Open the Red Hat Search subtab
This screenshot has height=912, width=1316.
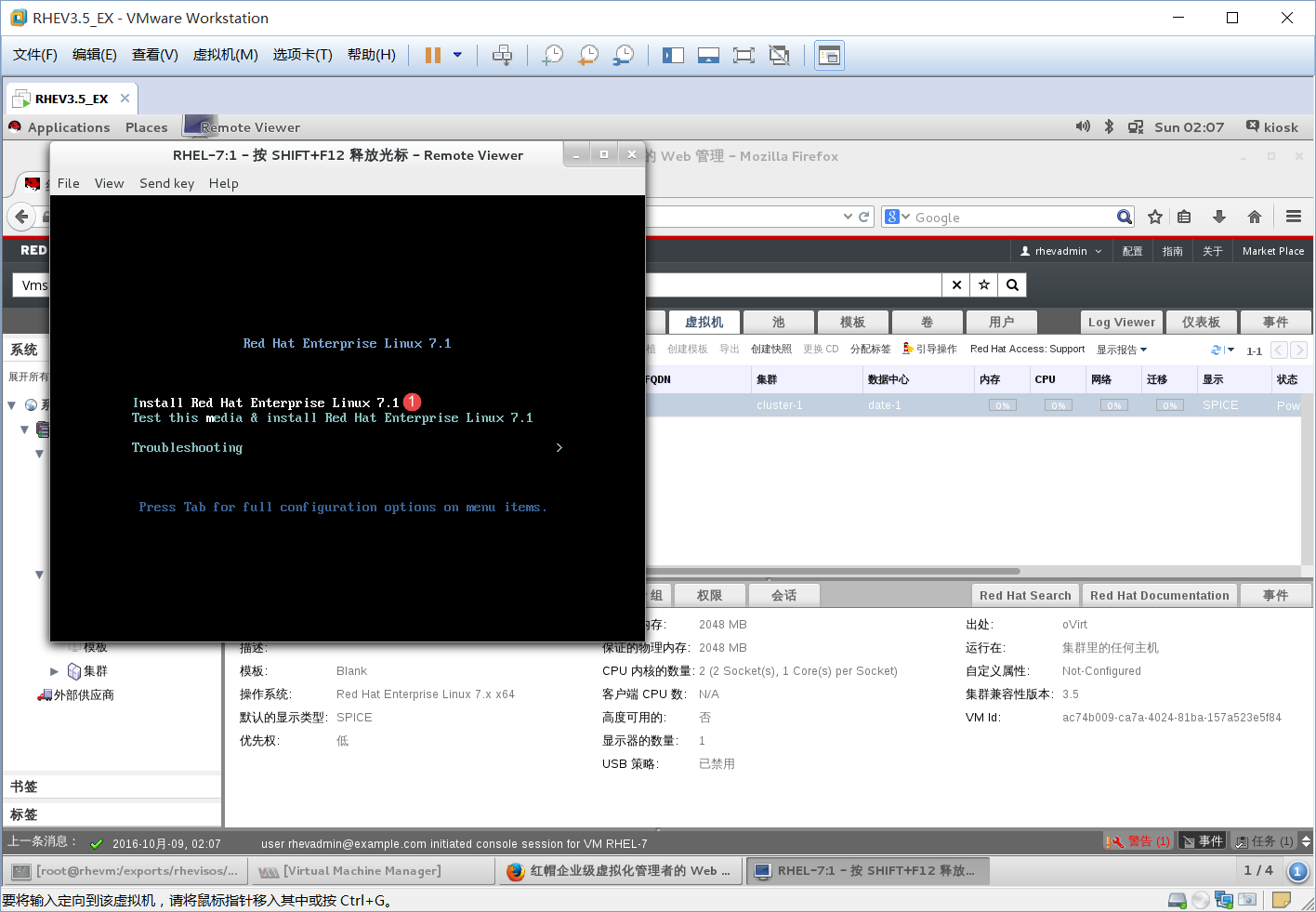tap(1025, 595)
